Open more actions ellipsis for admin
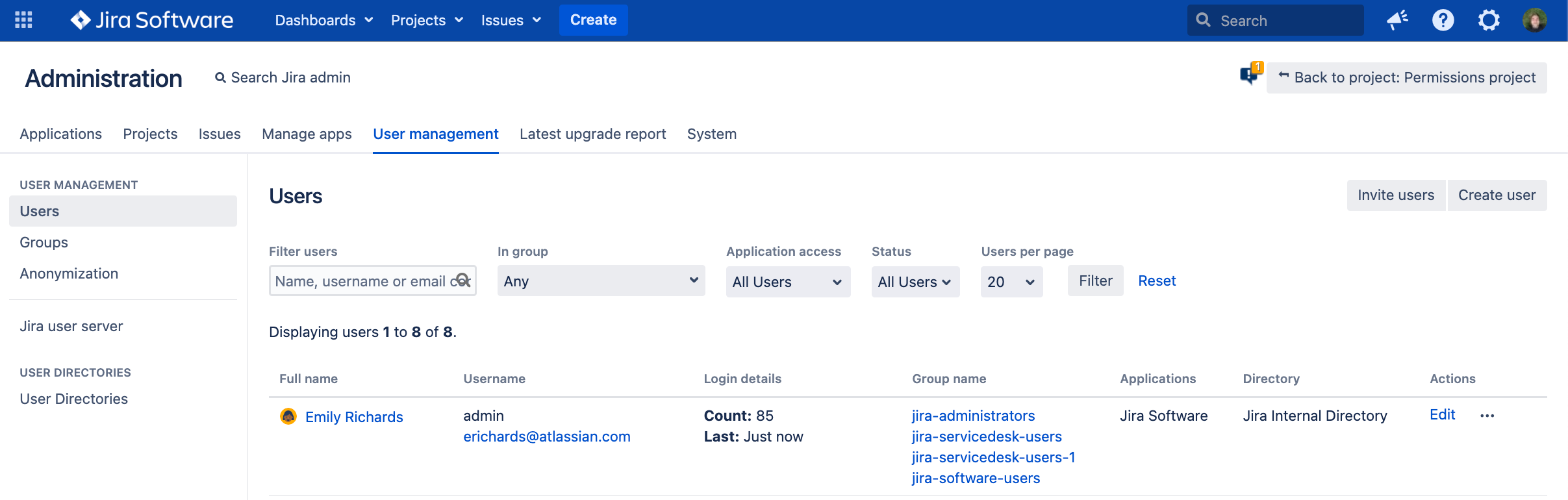The image size is (1568, 500). coord(1487,416)
